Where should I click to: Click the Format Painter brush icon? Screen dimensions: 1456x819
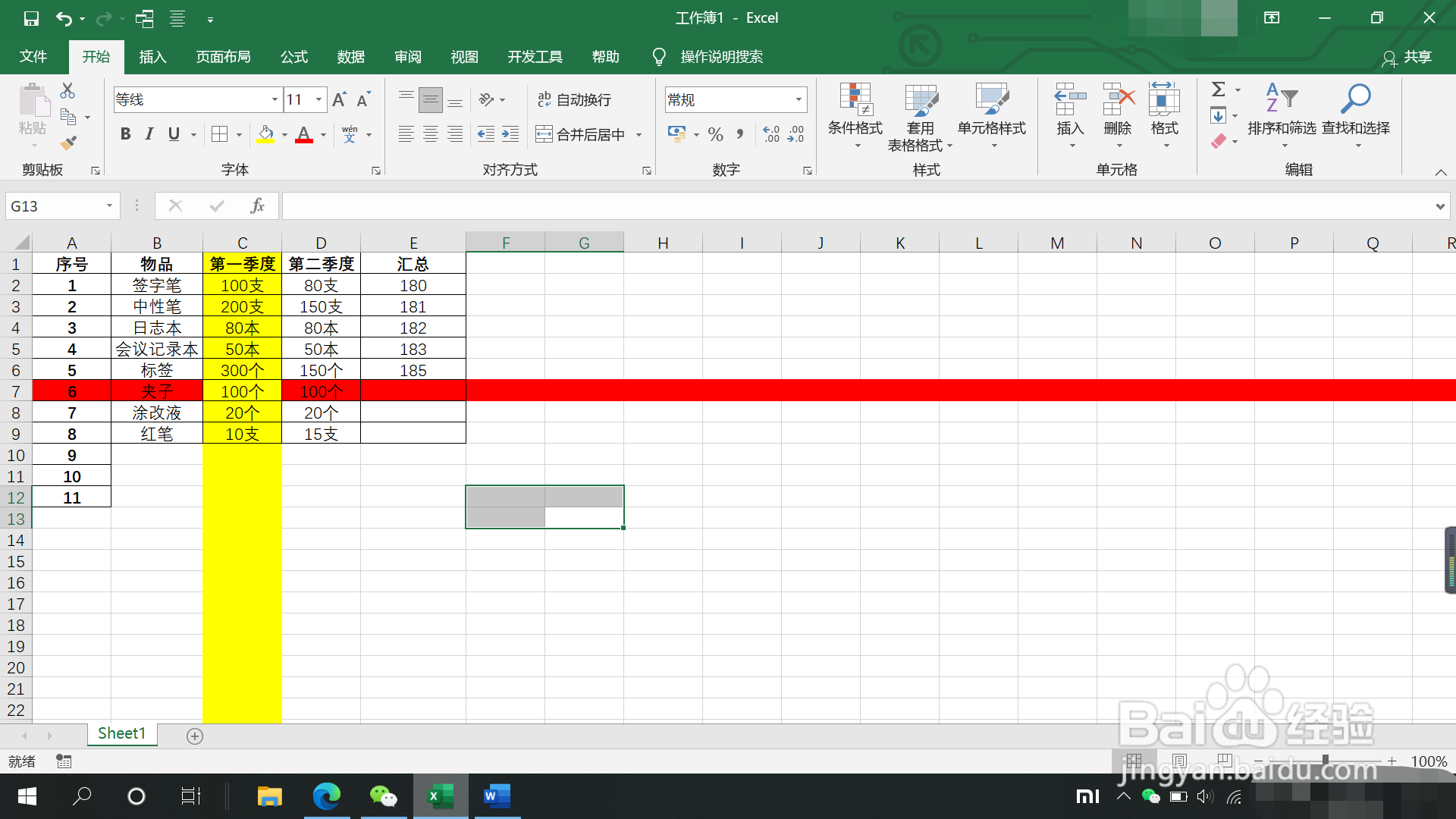(68, 143)
